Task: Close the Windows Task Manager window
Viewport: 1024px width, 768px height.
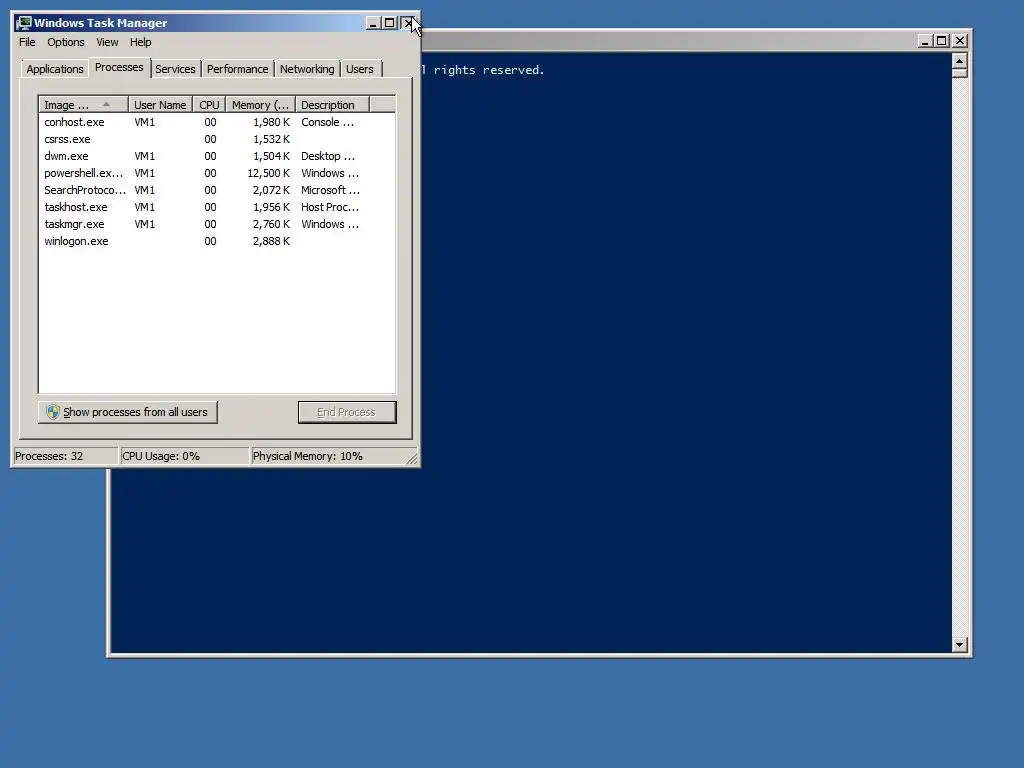Action: (x=408, y=23)
